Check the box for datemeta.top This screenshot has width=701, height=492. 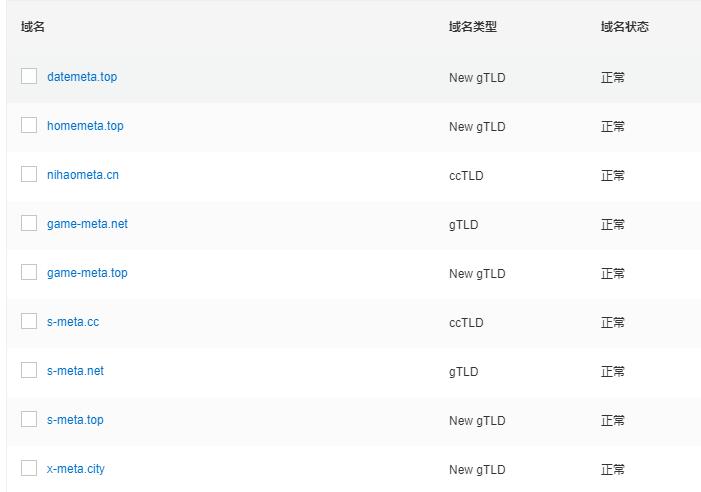(x=29, y=76)
